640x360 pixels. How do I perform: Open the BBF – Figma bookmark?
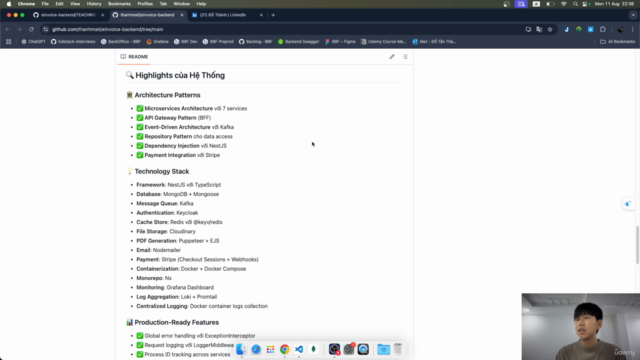(x=340, y=42)
